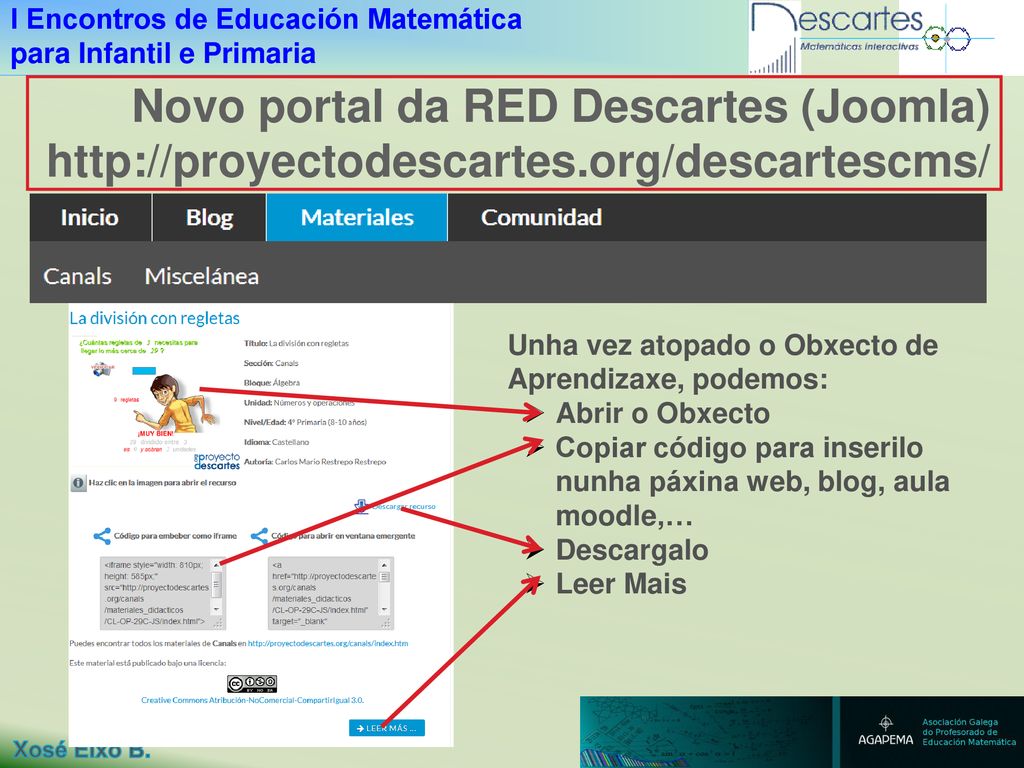The width and height of the screenshot is (1024, 768).
Task: Click the 'Idioma: Castellano' text
Action: pos(276,442)
